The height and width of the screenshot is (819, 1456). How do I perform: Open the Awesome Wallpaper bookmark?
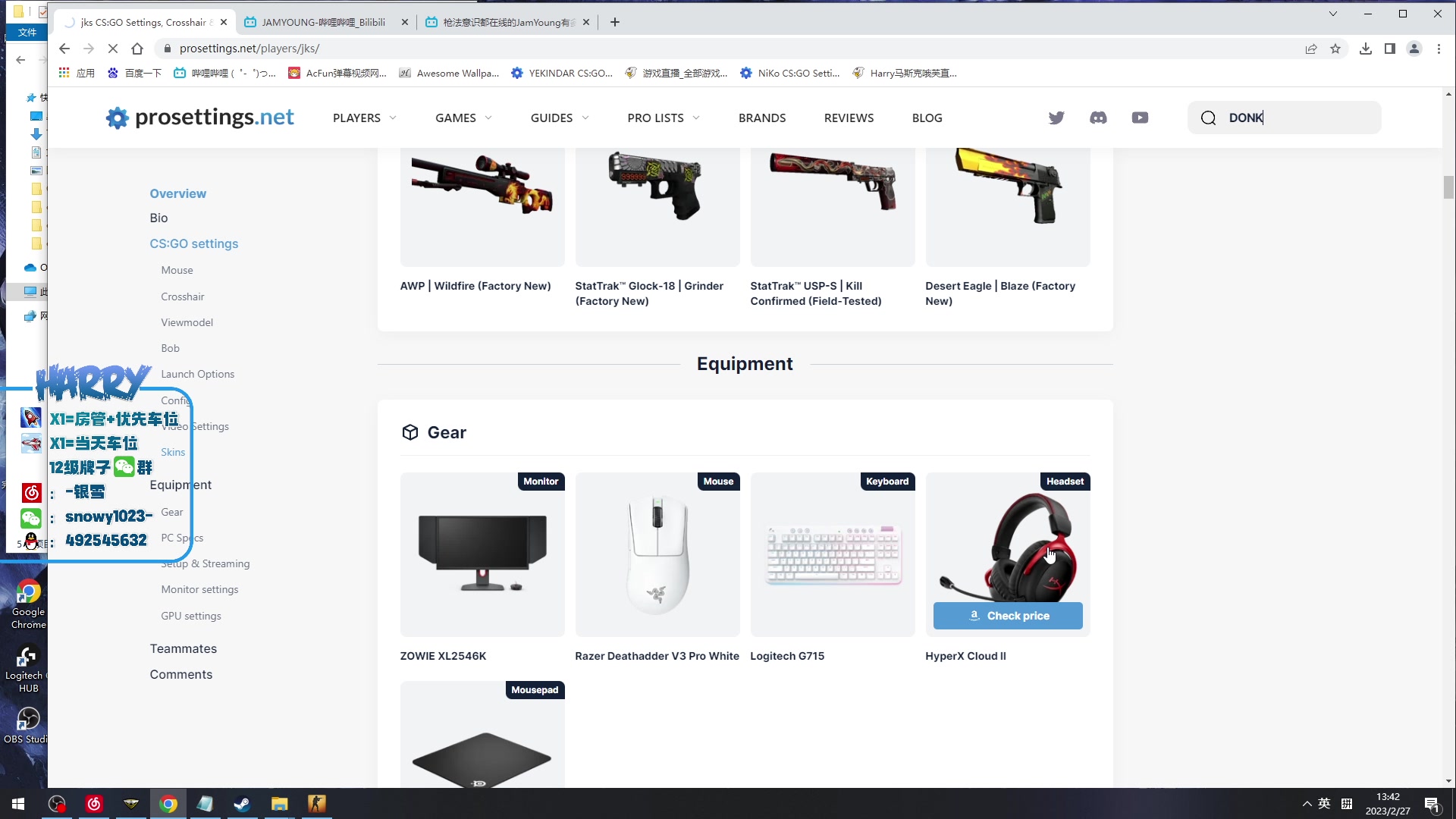pyautogui.click(x=449, y=73)
